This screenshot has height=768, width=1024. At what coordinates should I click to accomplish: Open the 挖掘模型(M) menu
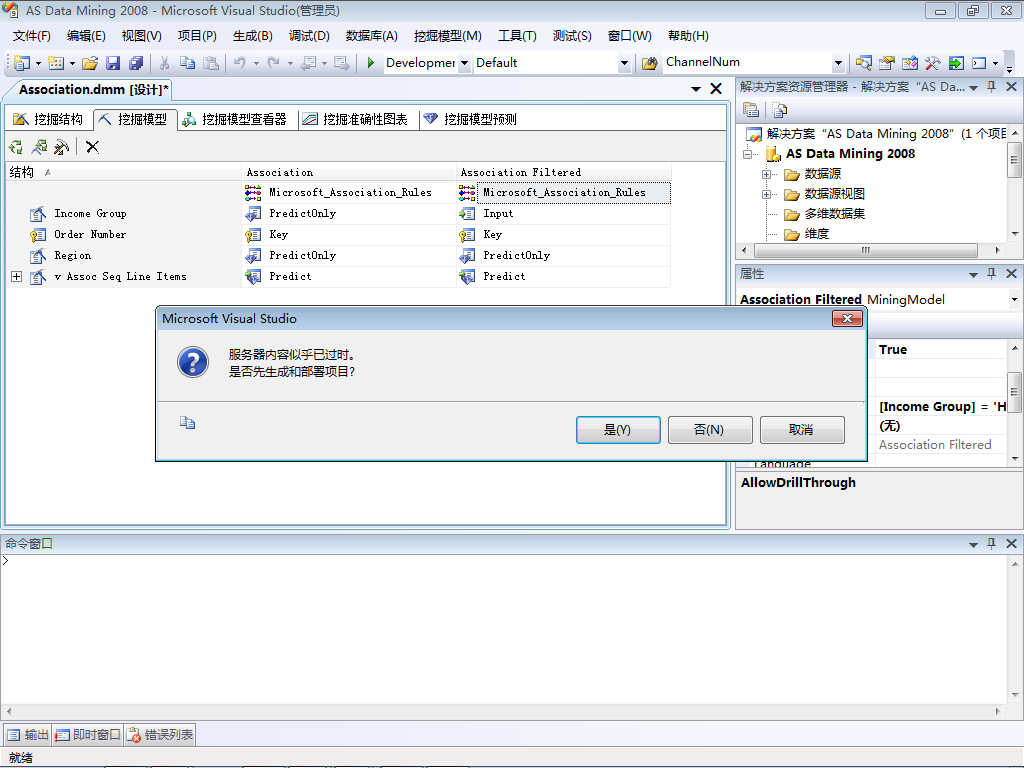tap(447, 36)
